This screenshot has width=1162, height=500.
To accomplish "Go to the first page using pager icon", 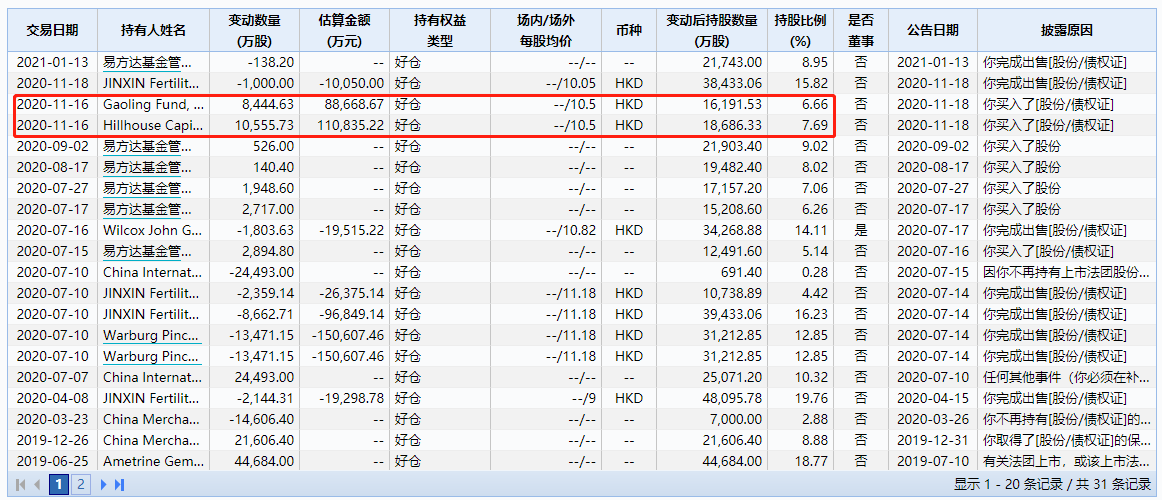I will pyautogui.click(x=21, y=485).
